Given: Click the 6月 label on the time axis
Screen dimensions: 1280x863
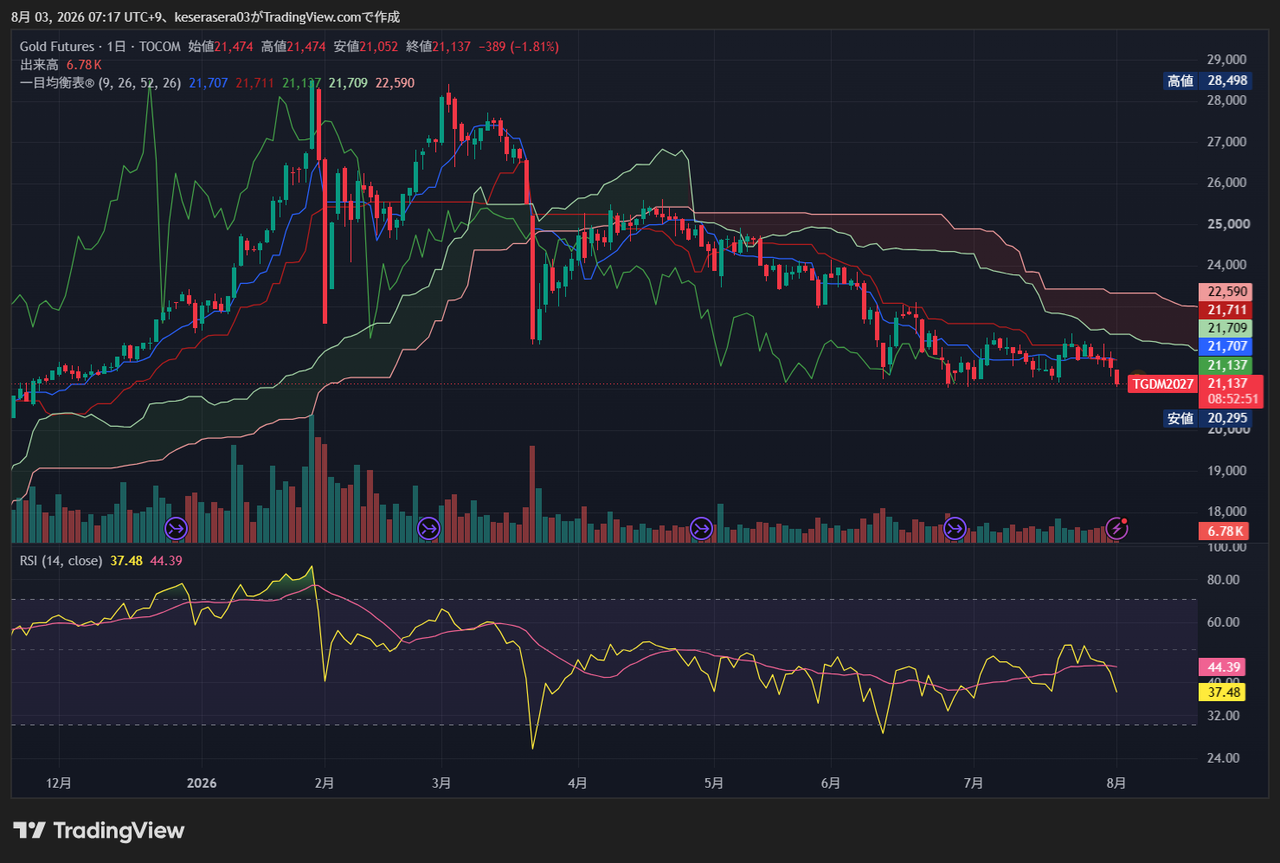Looking at the screenshot, I should (829, 783).
